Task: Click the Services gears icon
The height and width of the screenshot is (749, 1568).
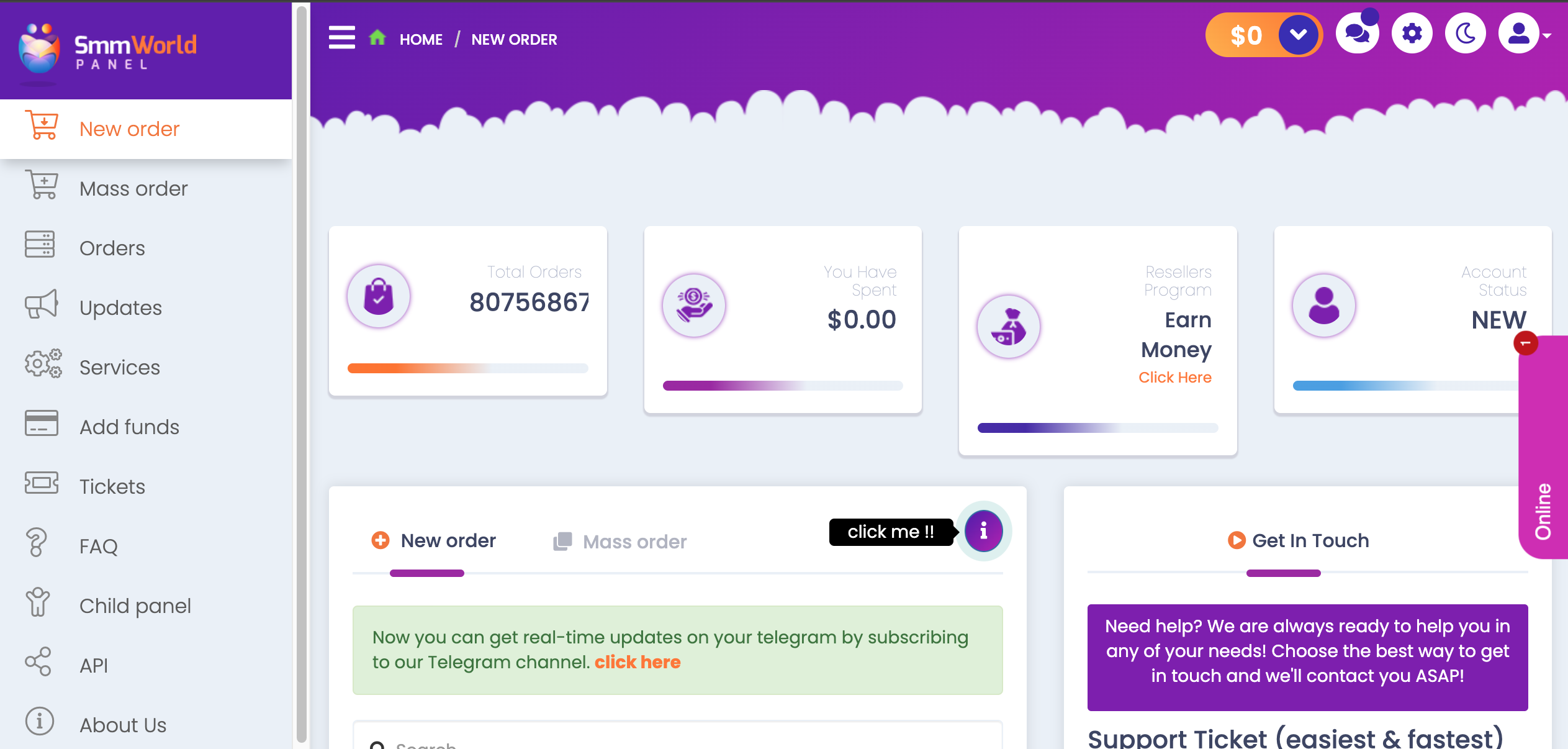Action: (43, 364)
